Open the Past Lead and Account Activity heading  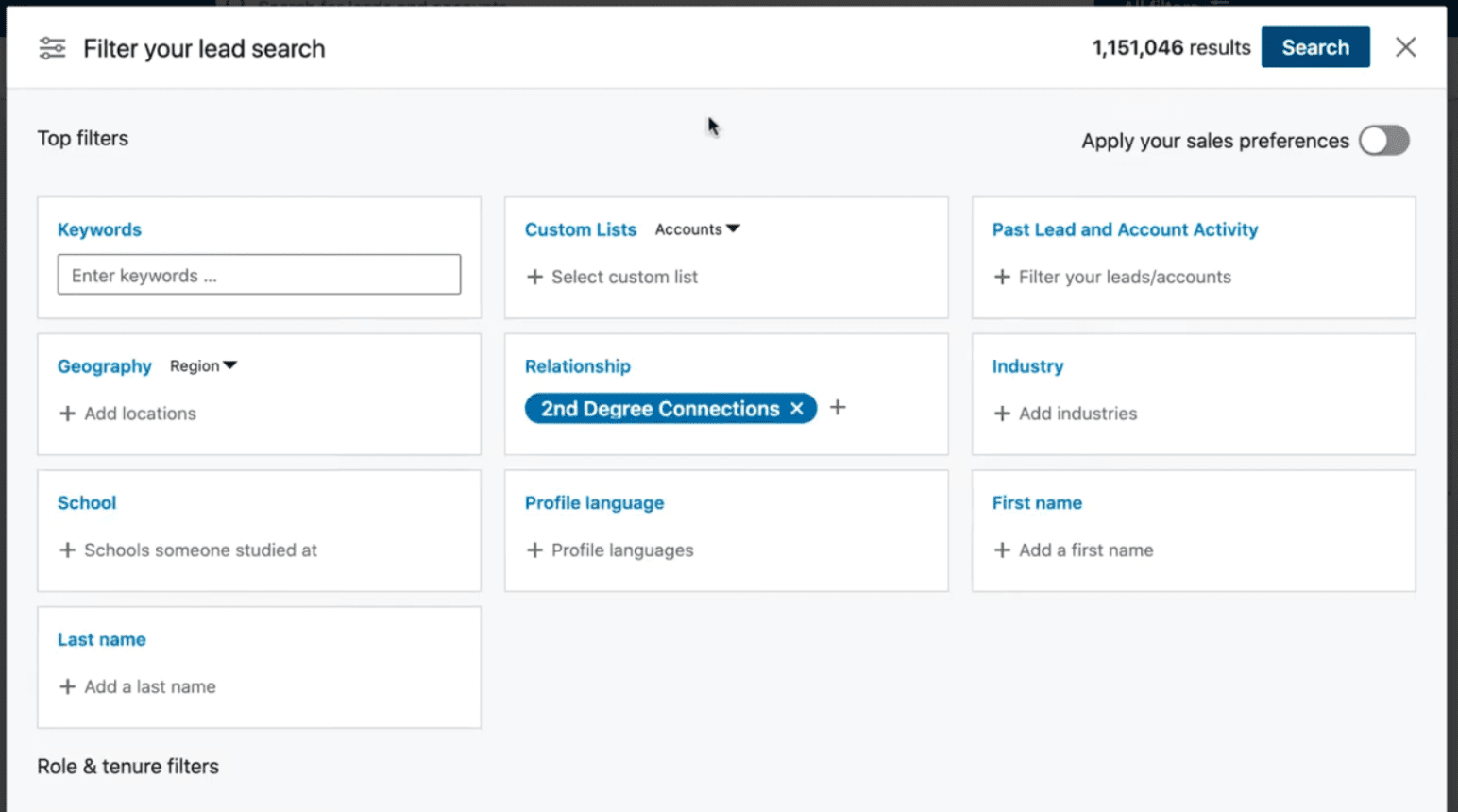pos(1125,229)
